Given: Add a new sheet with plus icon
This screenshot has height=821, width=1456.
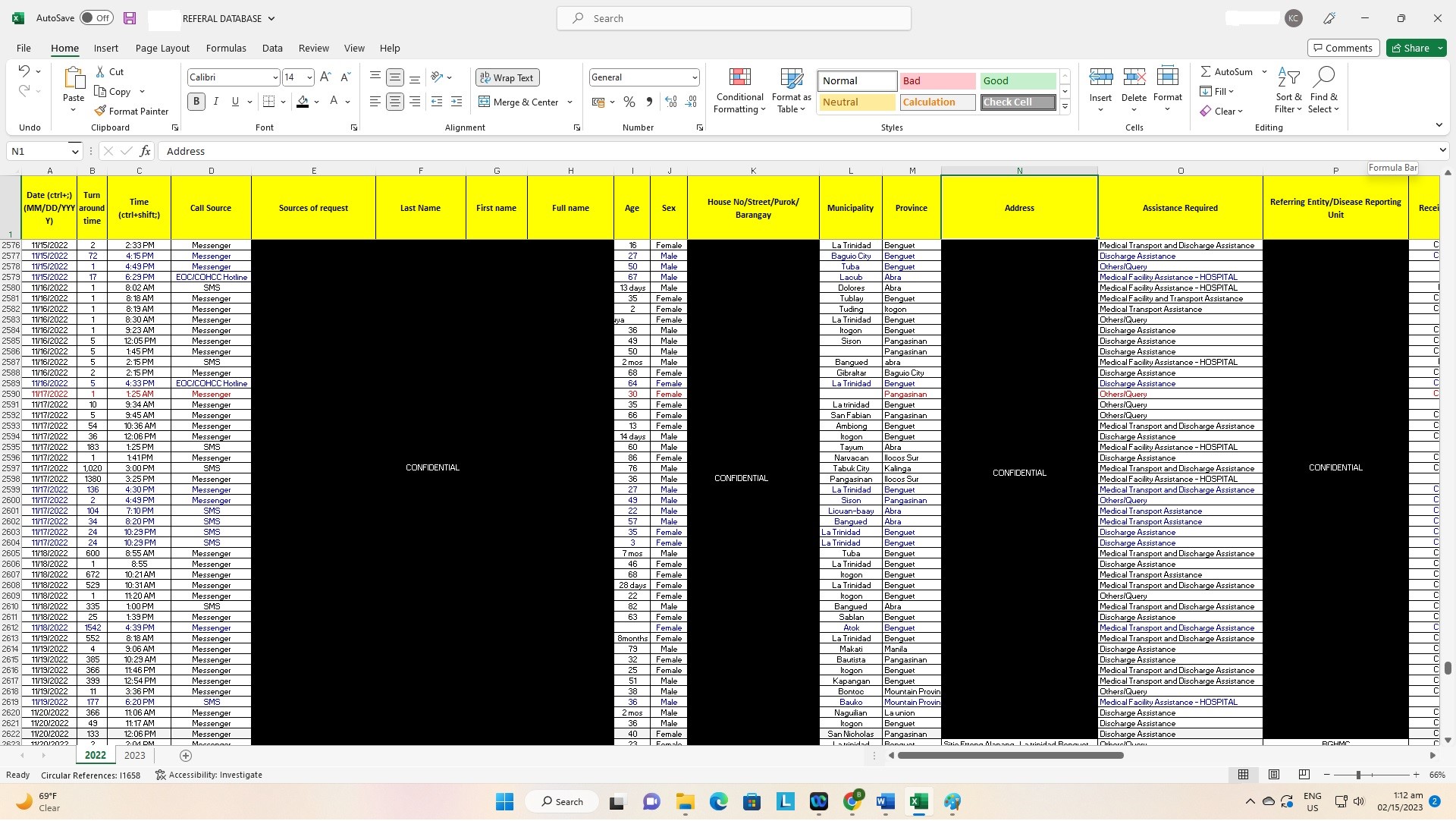Looking at the screenshot, I should coord(186,757).
